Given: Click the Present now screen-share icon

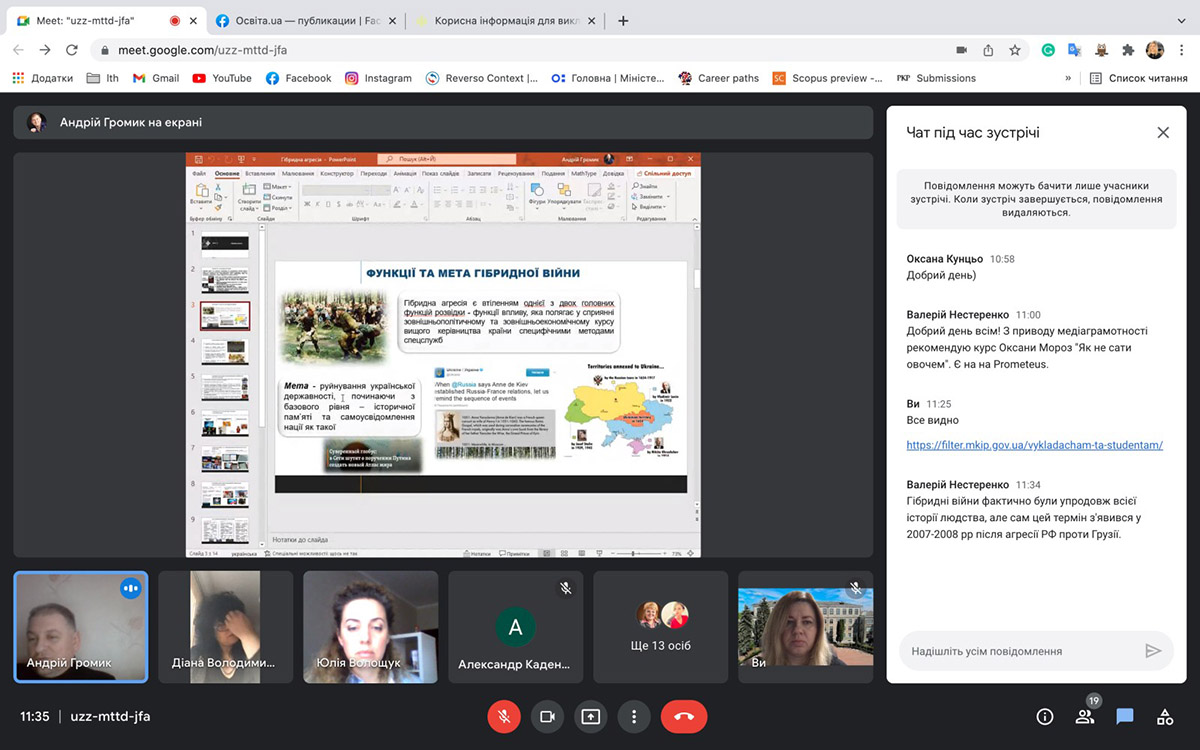Looking at the screenshot, I should click(x=590, y=716).
